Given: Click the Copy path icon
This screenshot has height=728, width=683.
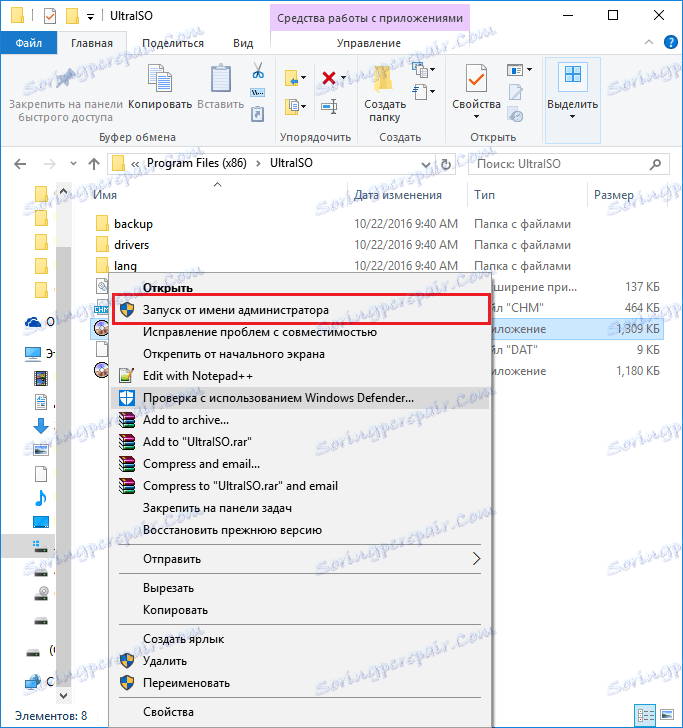Looking at the screenshot, I should click(258, 92).
